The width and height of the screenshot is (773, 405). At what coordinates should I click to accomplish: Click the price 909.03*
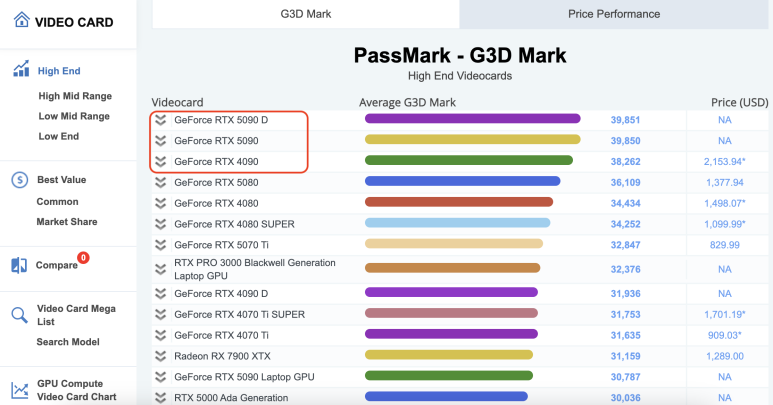pyautogui.click(x=724, y=335)
